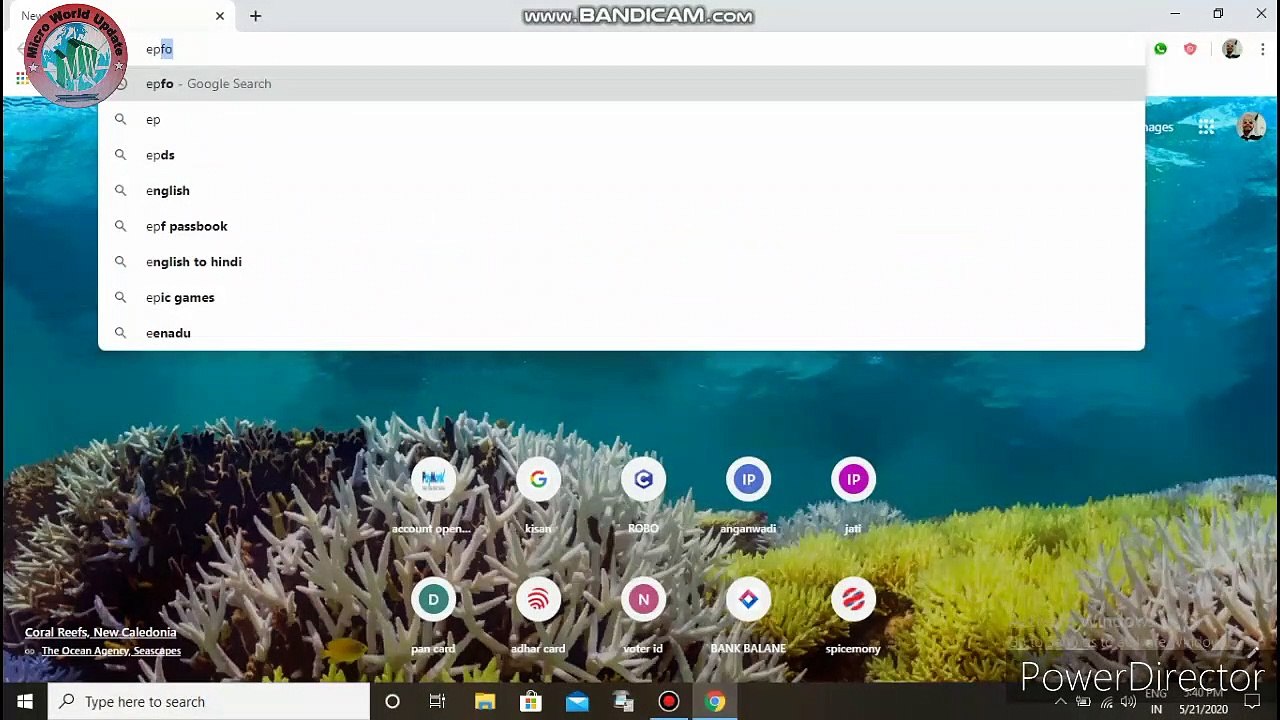The image size is (1280, 720).
Task: Open the 'voter id' shortcut tile
Action: (x=643, y=615)
